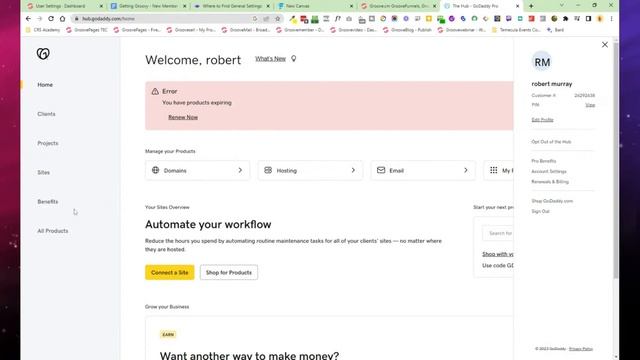
Task: Open Account Settings in account panel
Action: coord(549,171)
